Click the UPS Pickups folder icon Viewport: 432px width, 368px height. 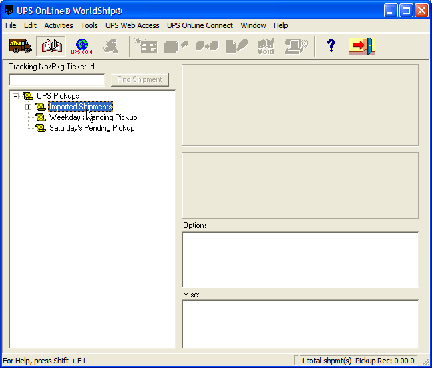pyautogui.click(x=28, y=96)
